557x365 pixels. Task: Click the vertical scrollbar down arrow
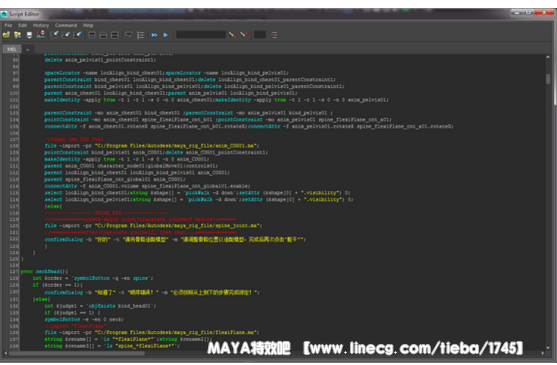(x=548, y=348)
